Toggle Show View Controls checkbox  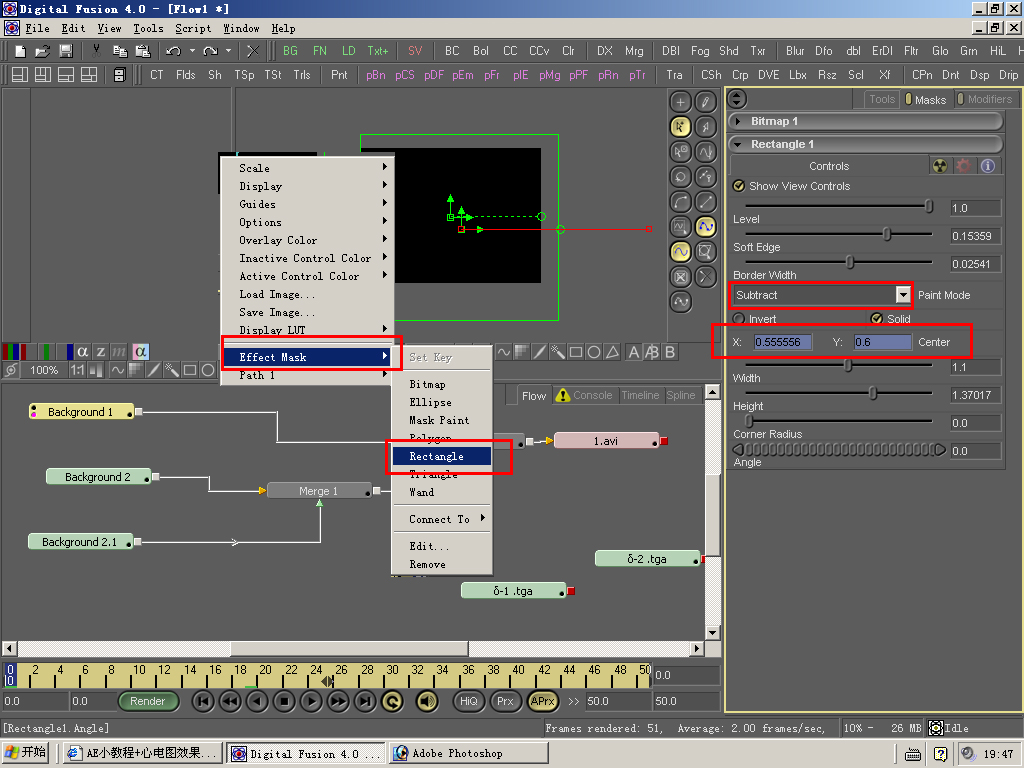[x=739, y=186]
